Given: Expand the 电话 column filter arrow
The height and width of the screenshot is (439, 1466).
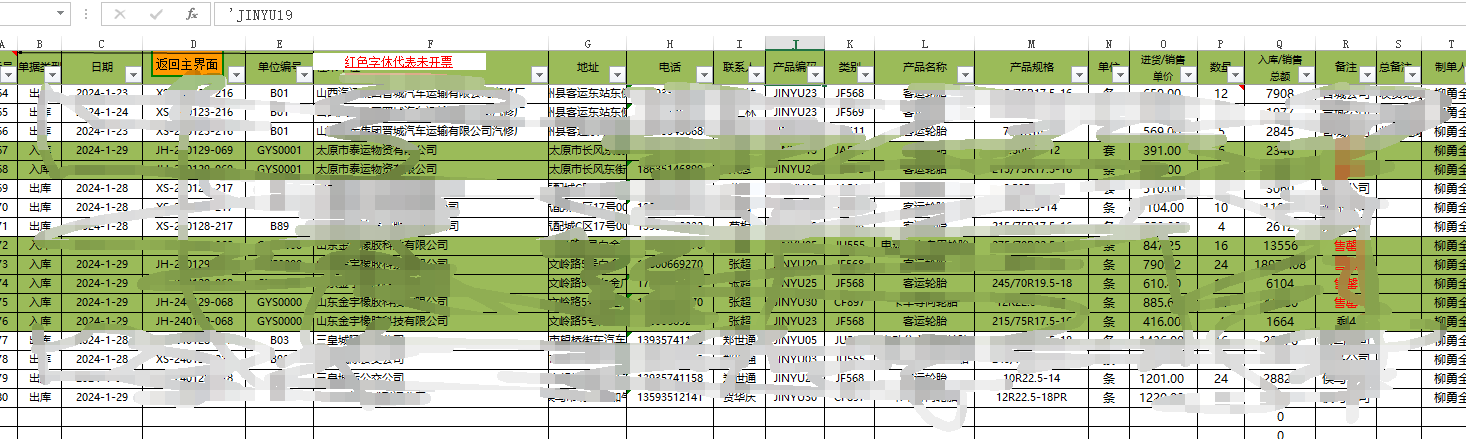Looking at the screenshot, I should (x=701, y=74).
